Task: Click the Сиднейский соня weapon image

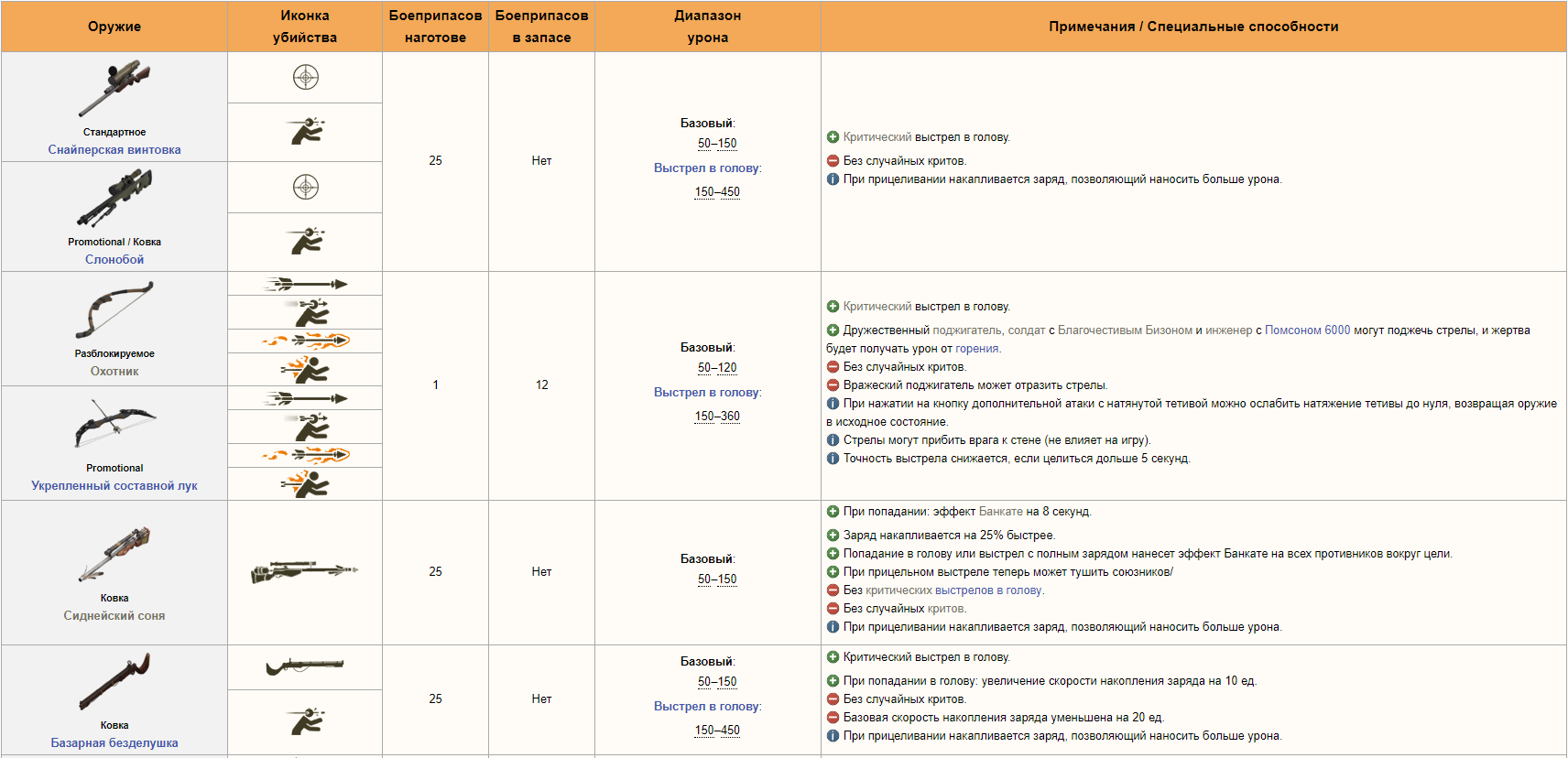Action: [114, 554]
